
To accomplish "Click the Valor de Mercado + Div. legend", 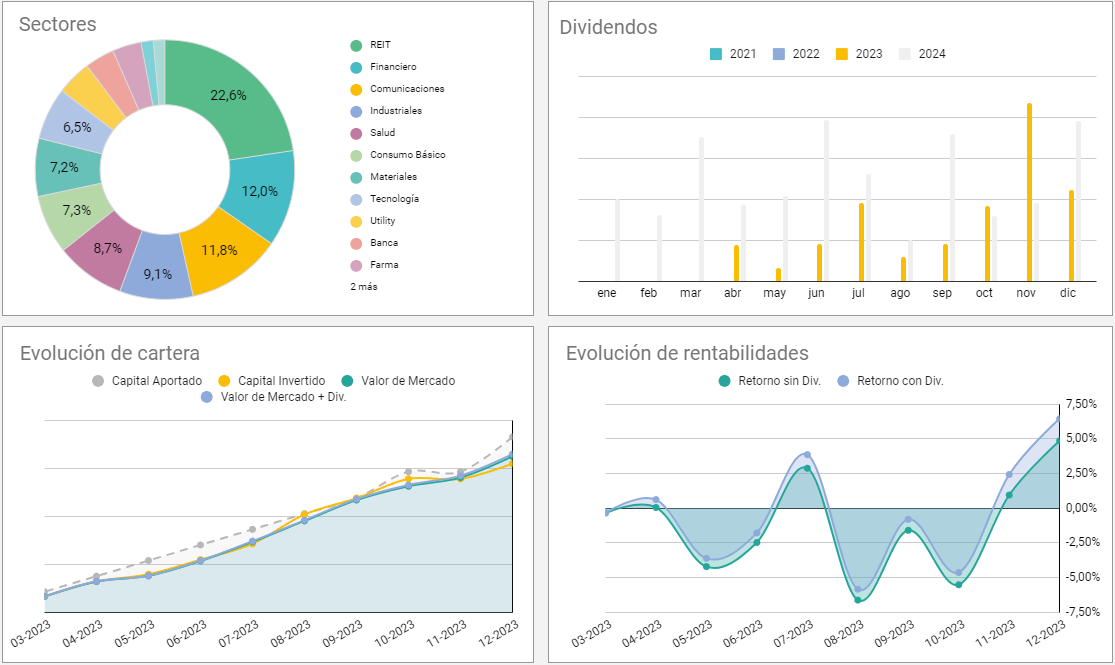I will 279,397.
